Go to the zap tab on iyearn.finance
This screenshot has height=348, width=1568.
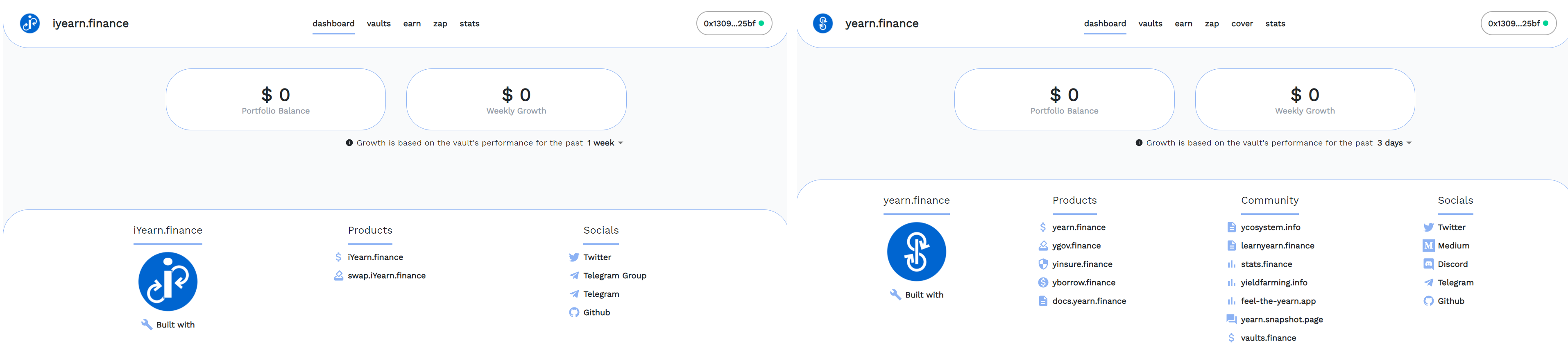click(x=440, y=23)
